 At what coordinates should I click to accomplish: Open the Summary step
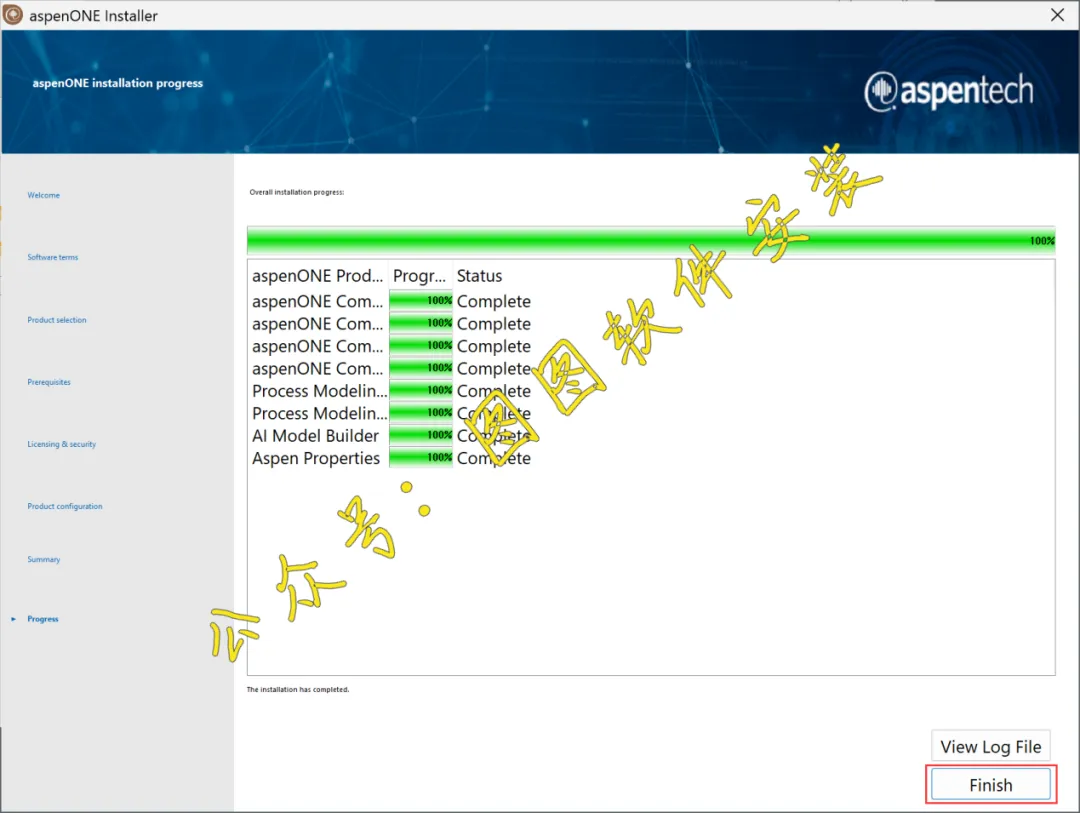click(43, 559)
